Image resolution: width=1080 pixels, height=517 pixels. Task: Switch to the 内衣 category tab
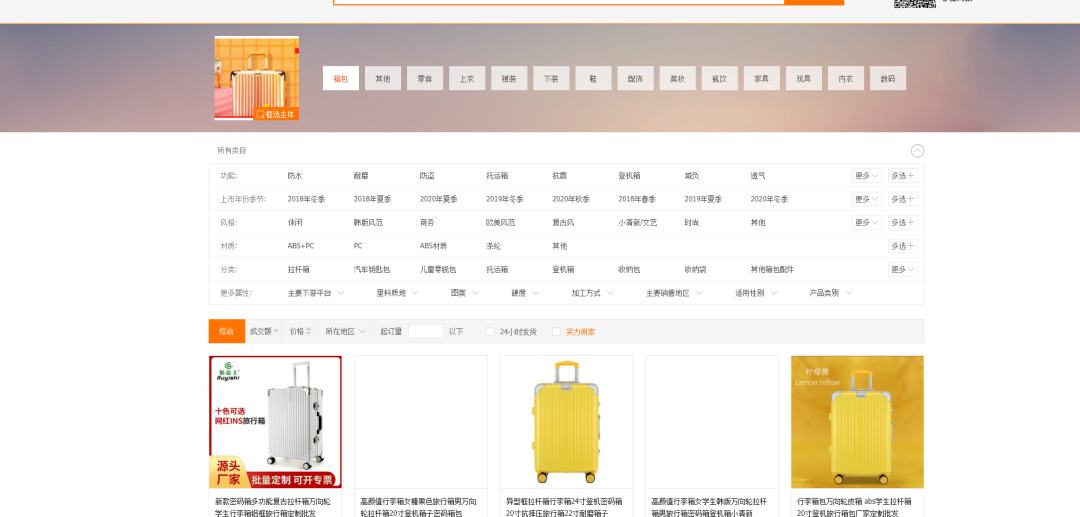coord(845,78)
